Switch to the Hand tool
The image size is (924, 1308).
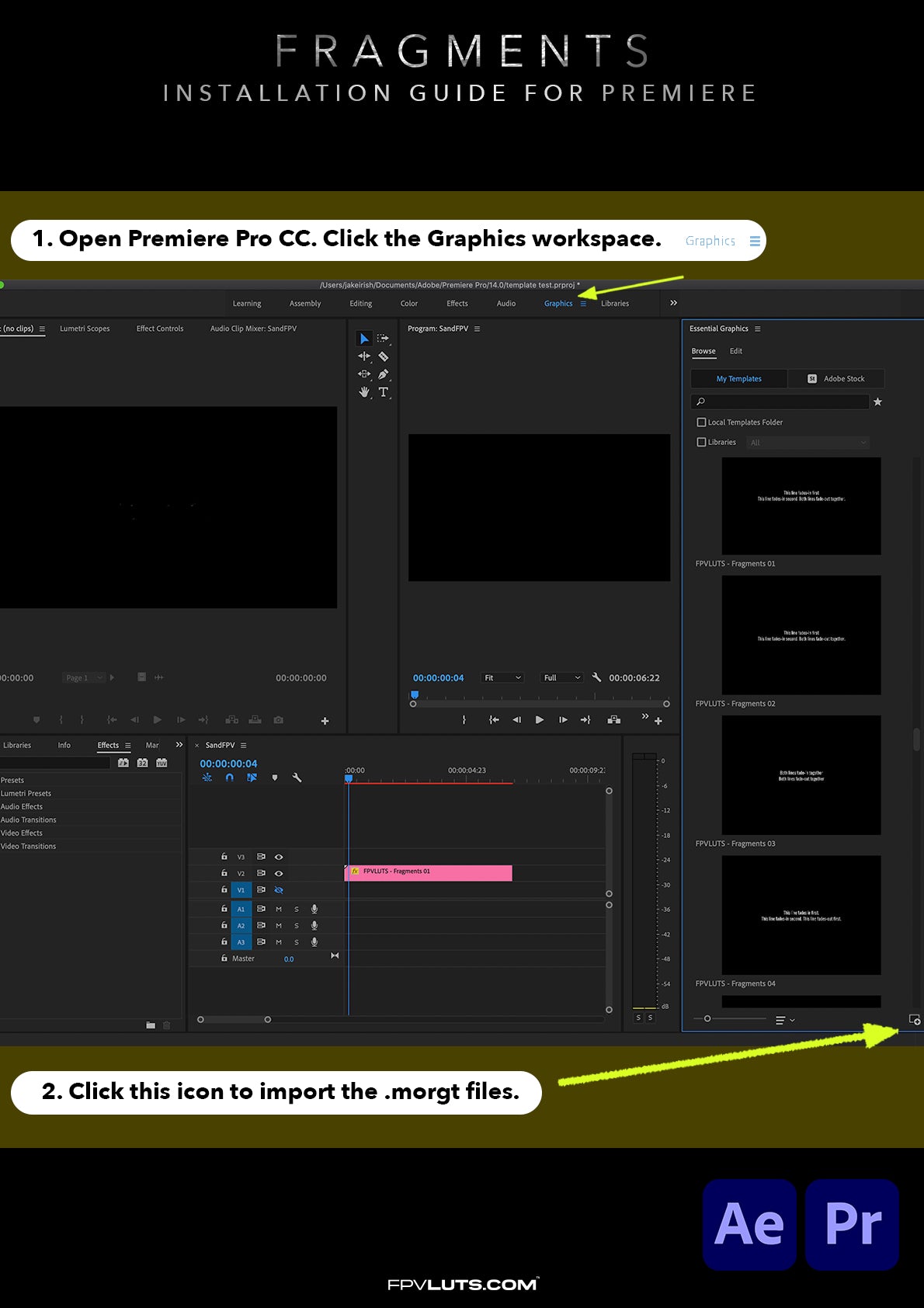coord(363,392)
